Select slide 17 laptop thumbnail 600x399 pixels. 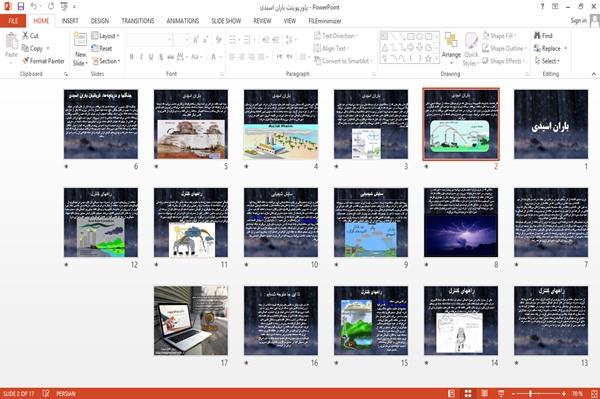coord(191,320)
